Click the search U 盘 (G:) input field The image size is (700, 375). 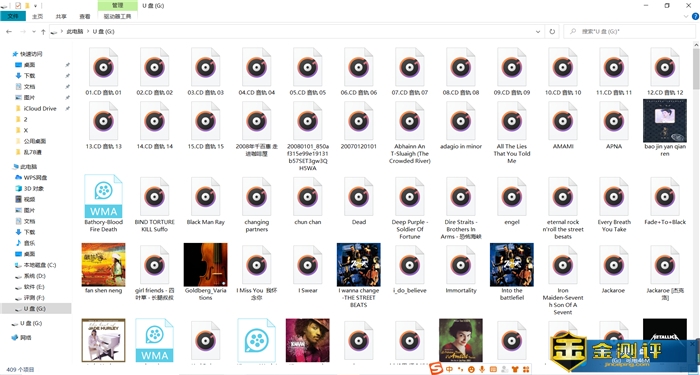(630, 32)
